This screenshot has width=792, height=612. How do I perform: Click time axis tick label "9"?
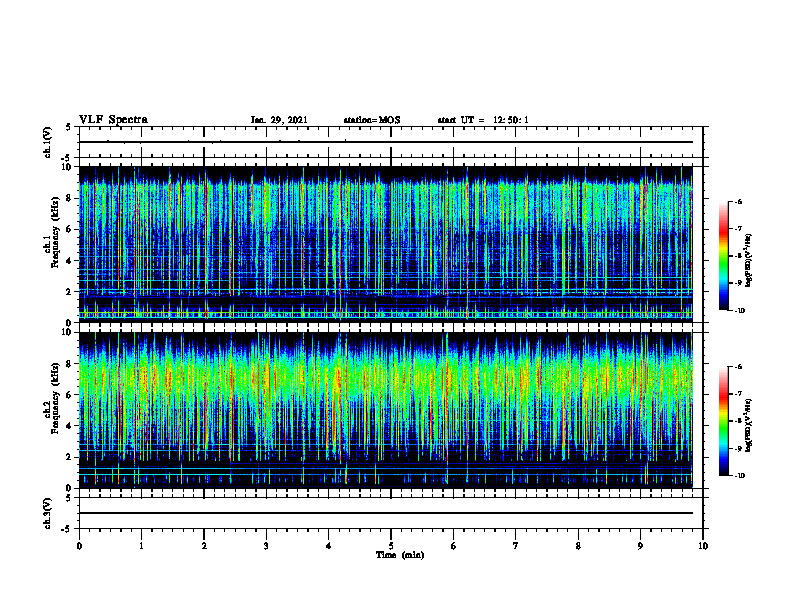[x=640, y=546]
